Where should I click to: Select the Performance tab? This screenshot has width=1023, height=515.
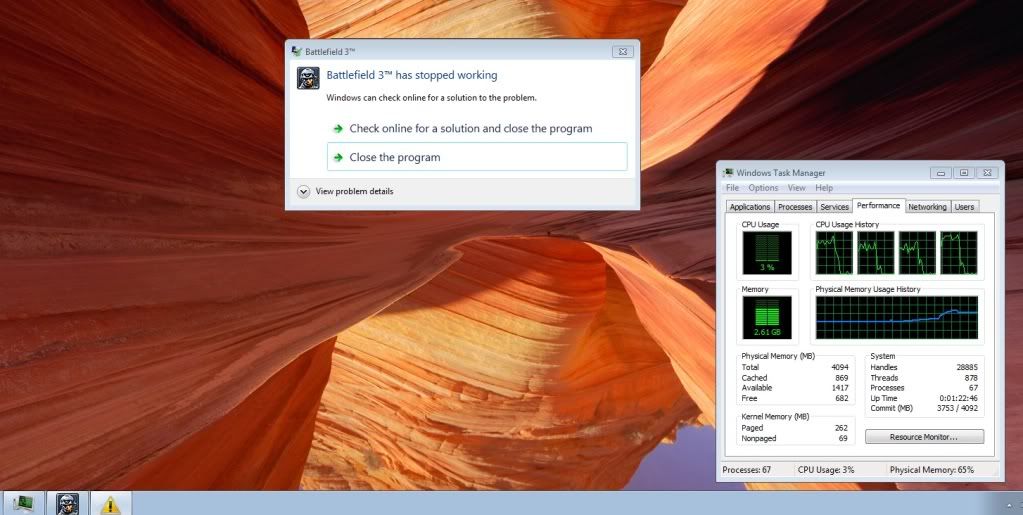tap(879, 206)
